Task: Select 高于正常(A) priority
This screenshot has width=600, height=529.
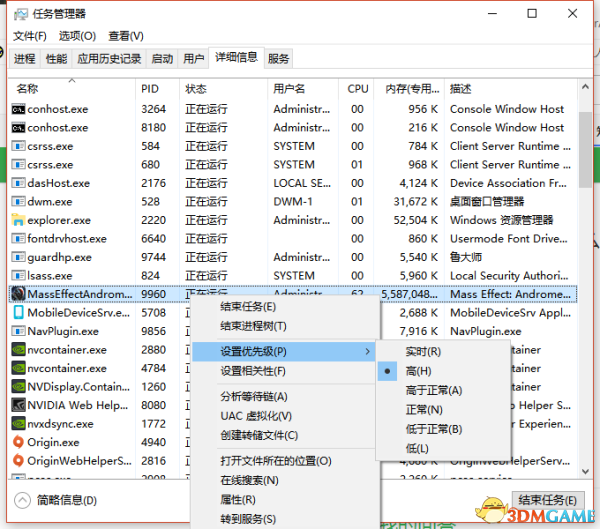Action: click(444, 390)
